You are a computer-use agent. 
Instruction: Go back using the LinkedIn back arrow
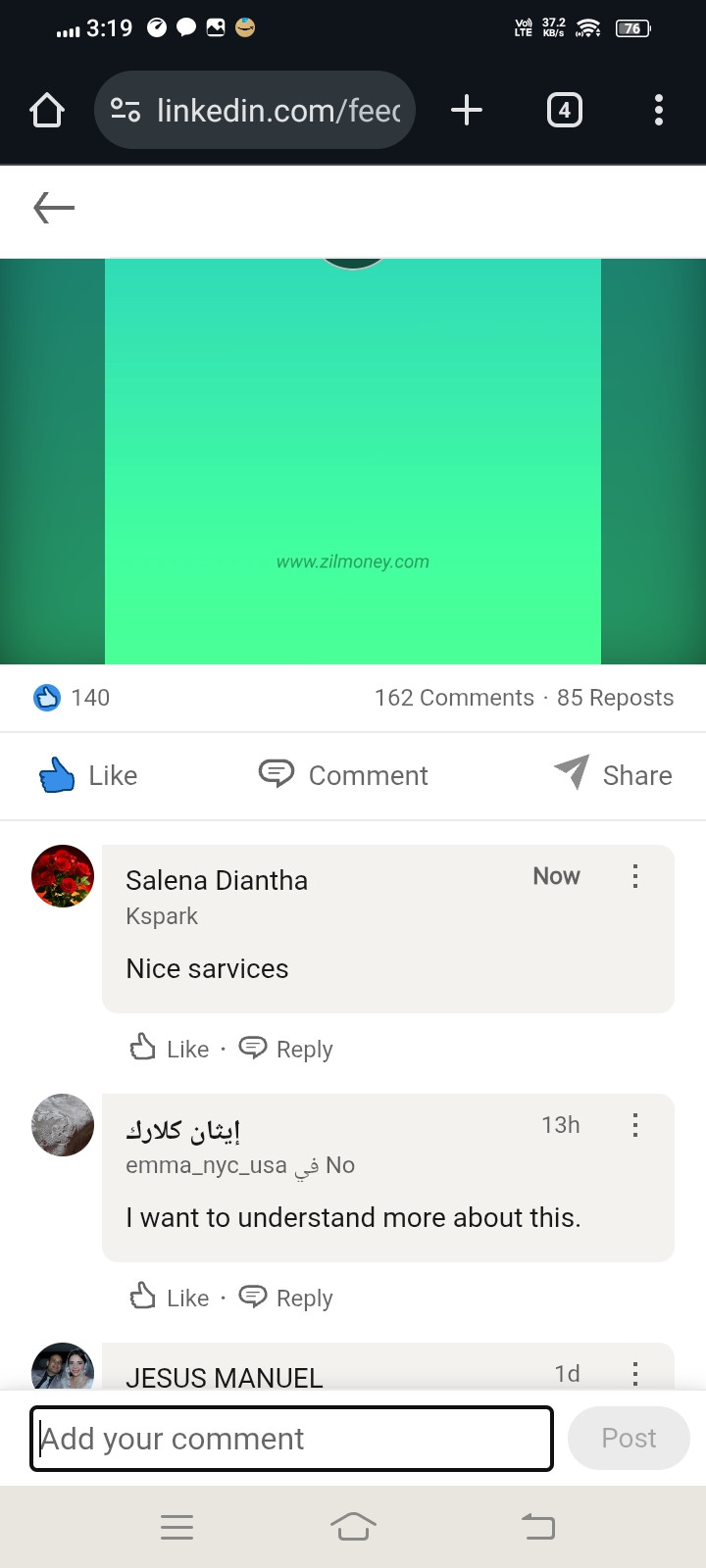(x=54, y=208)
